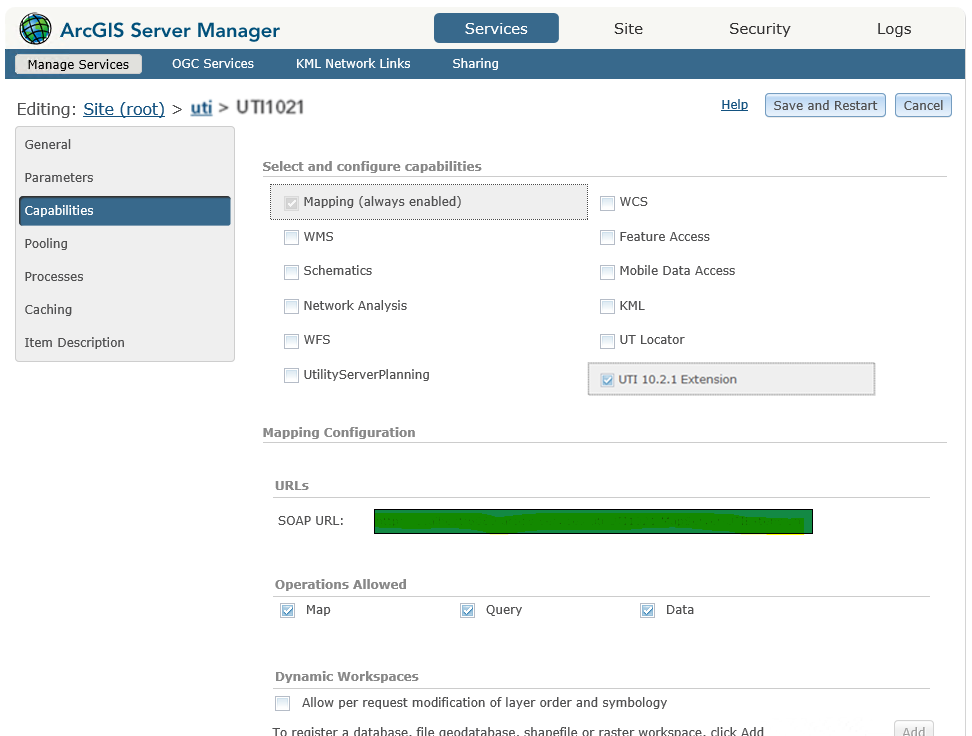Click the 'Dynamic Workspaces' heading
Image resolution: width=972 pixels, height=736 pixels.
(347, 676)
